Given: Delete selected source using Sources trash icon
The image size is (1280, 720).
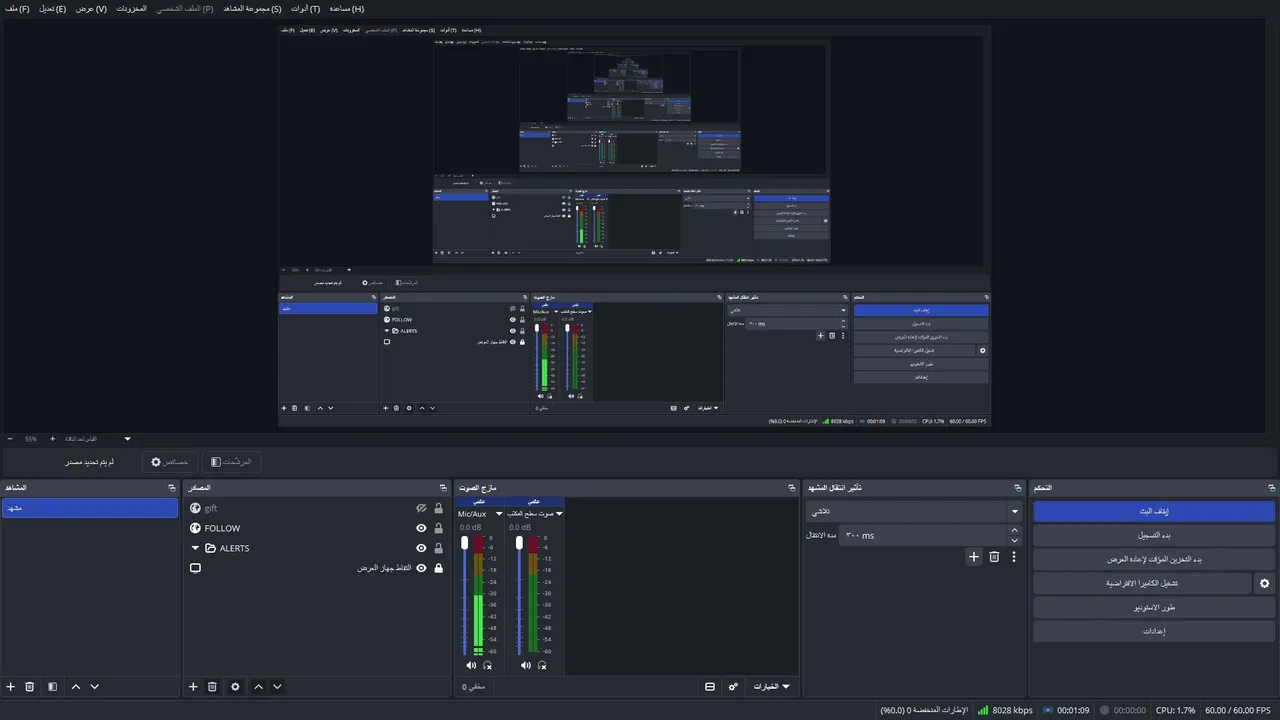Looking at the screenshot, I should point(212,687).
